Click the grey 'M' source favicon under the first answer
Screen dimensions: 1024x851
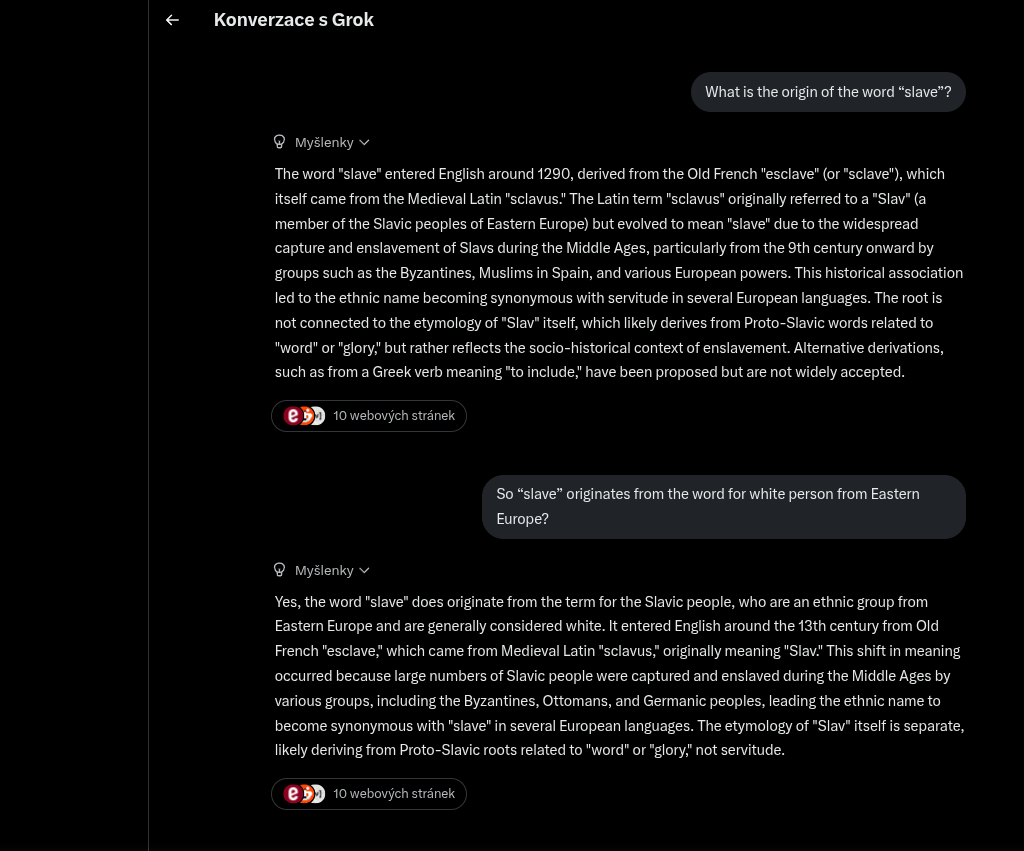pyautogui.click(x=318, y=416)
